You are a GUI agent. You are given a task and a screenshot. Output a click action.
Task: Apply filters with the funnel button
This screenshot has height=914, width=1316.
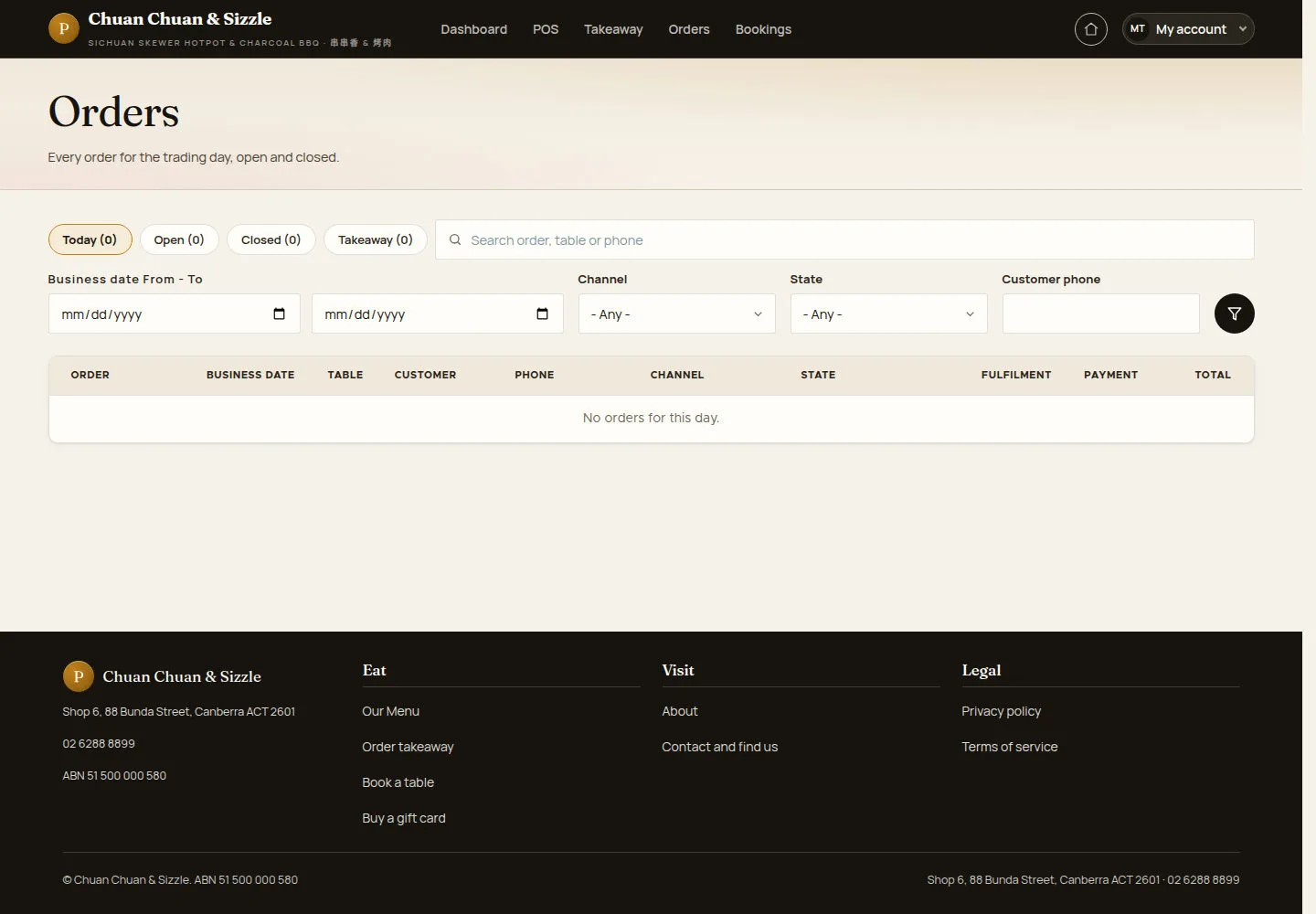coord(1234,314)
